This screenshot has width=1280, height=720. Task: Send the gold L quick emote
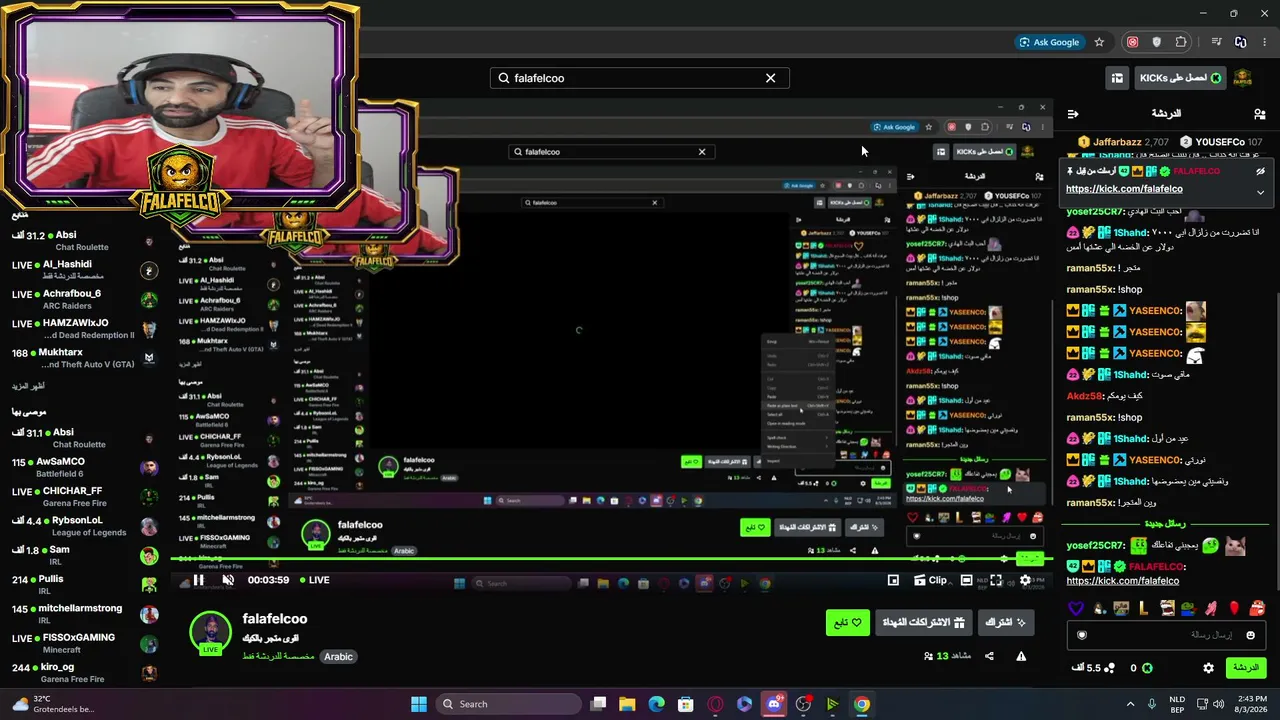click(1144, 608)
